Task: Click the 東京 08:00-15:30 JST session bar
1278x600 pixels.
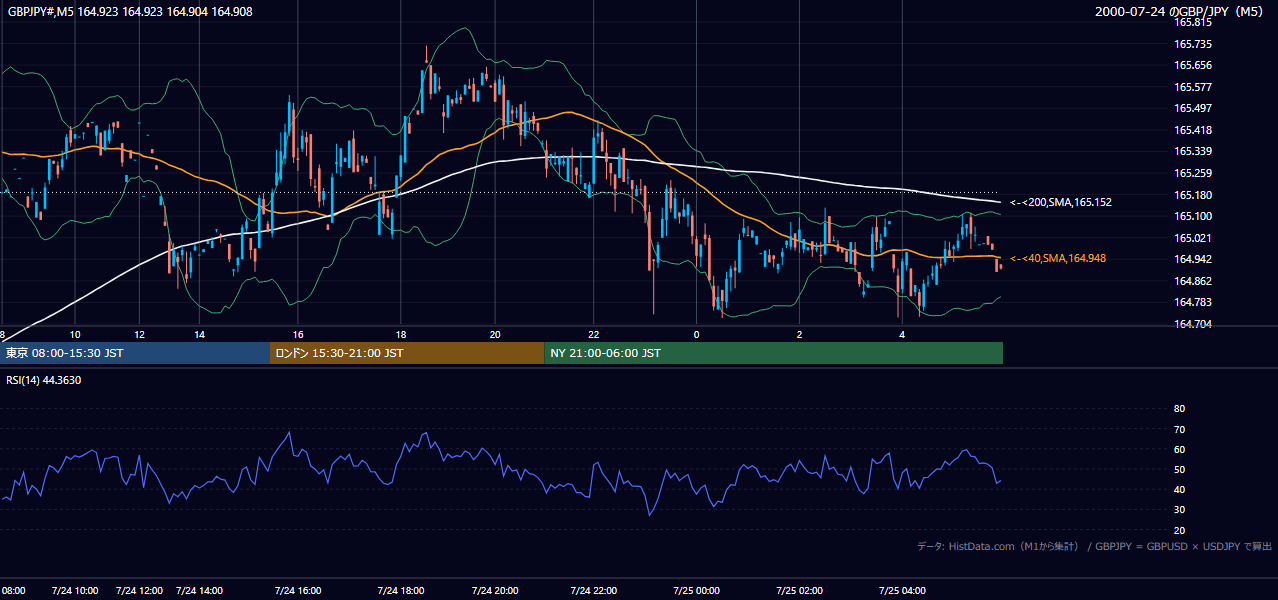Action: pyautogui.click(x=135, y=353)
